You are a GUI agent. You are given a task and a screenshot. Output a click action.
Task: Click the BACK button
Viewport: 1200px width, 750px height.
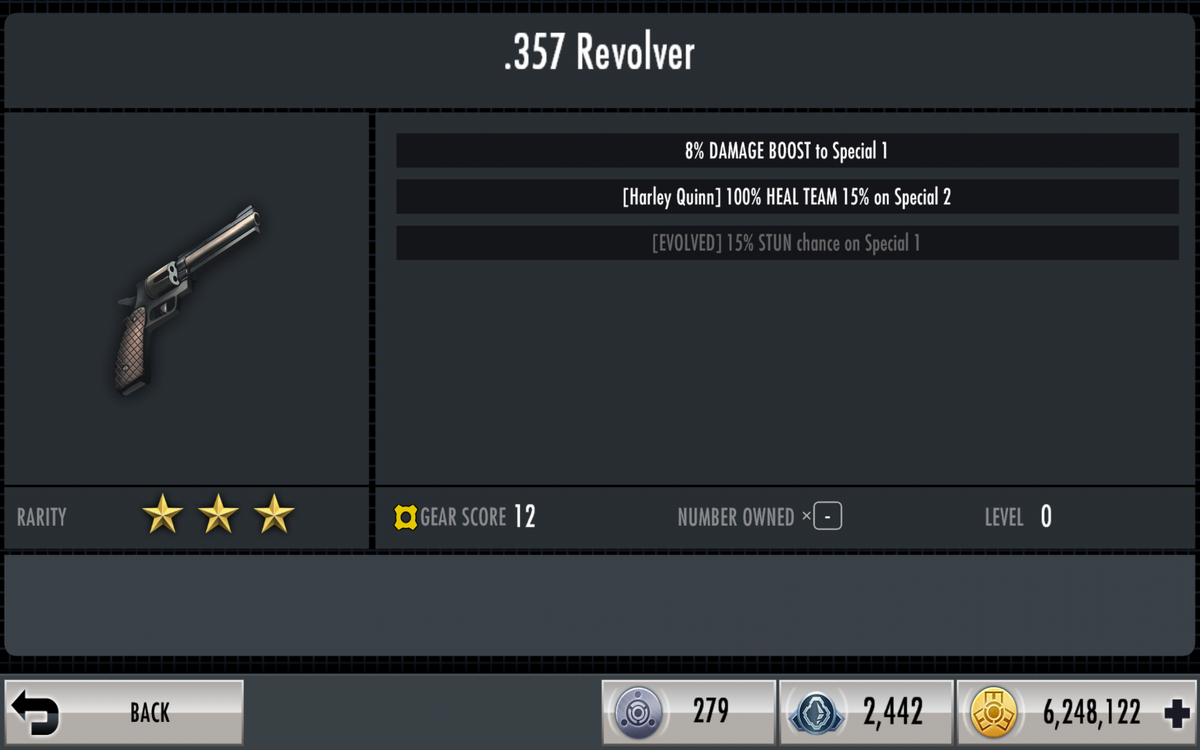(x=124, y=712)
